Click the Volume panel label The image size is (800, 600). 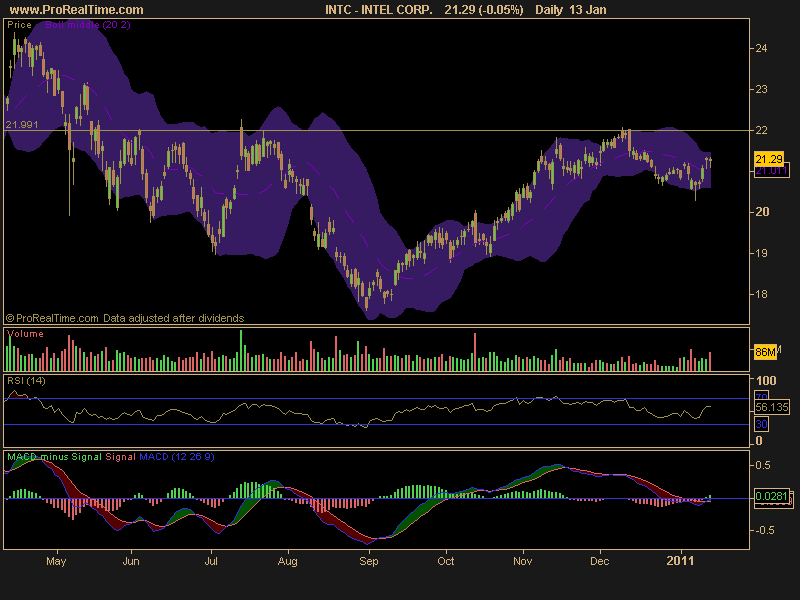pos(25,333)
